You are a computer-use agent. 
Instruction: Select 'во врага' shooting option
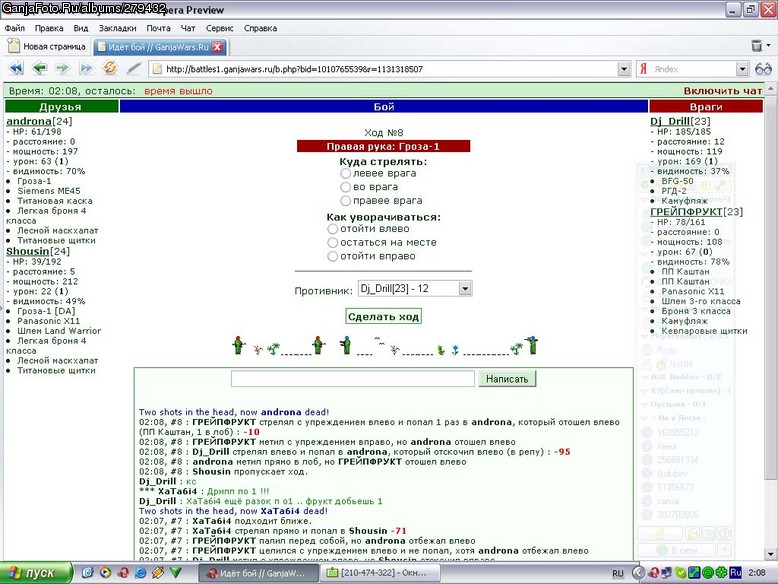pyautogui.click(x=345, y=187)
